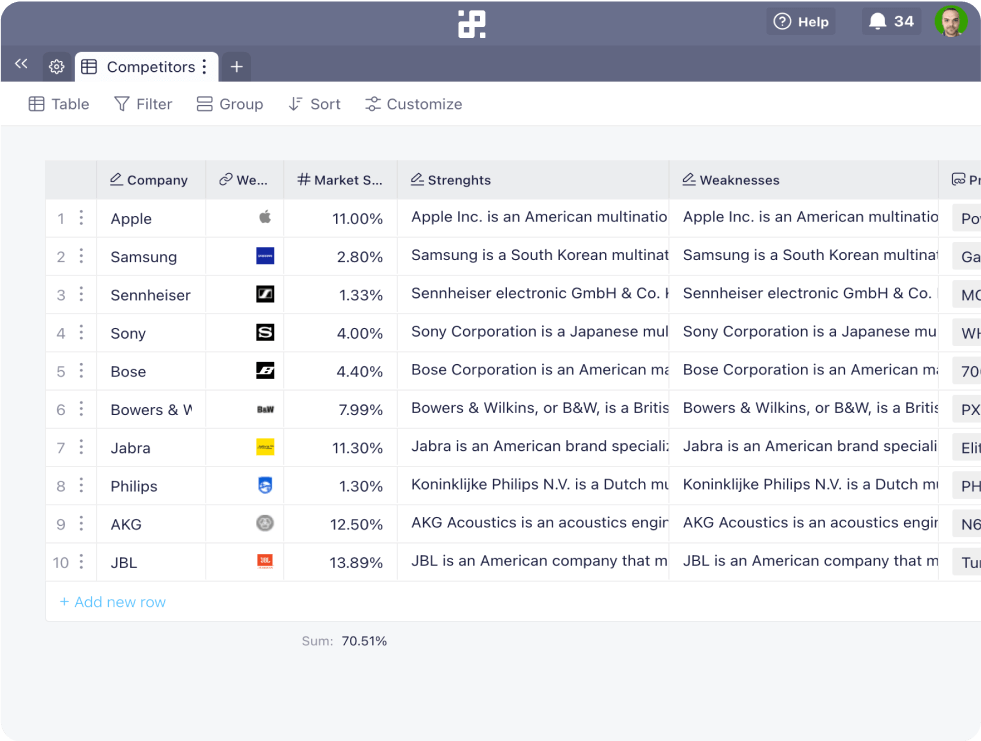
Task: Click the Sum 70.51% summary value
Action: tap(364, 641)
